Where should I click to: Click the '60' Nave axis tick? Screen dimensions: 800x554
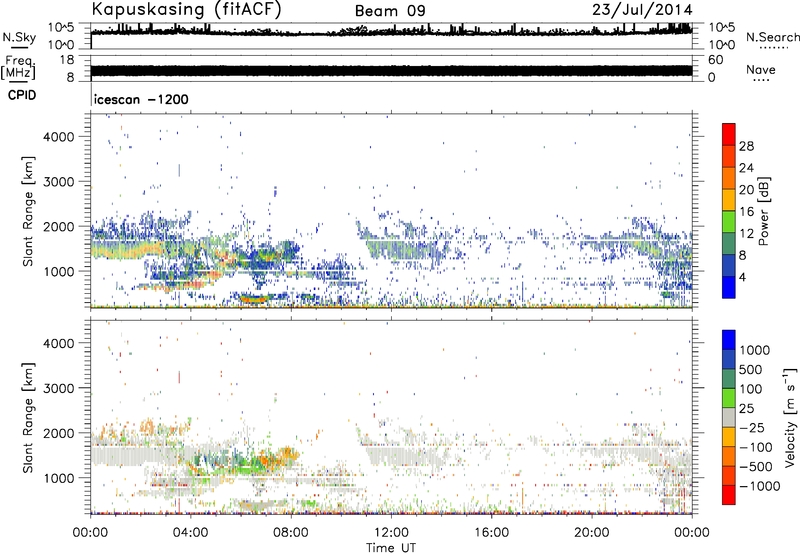[x=715, y=60]
